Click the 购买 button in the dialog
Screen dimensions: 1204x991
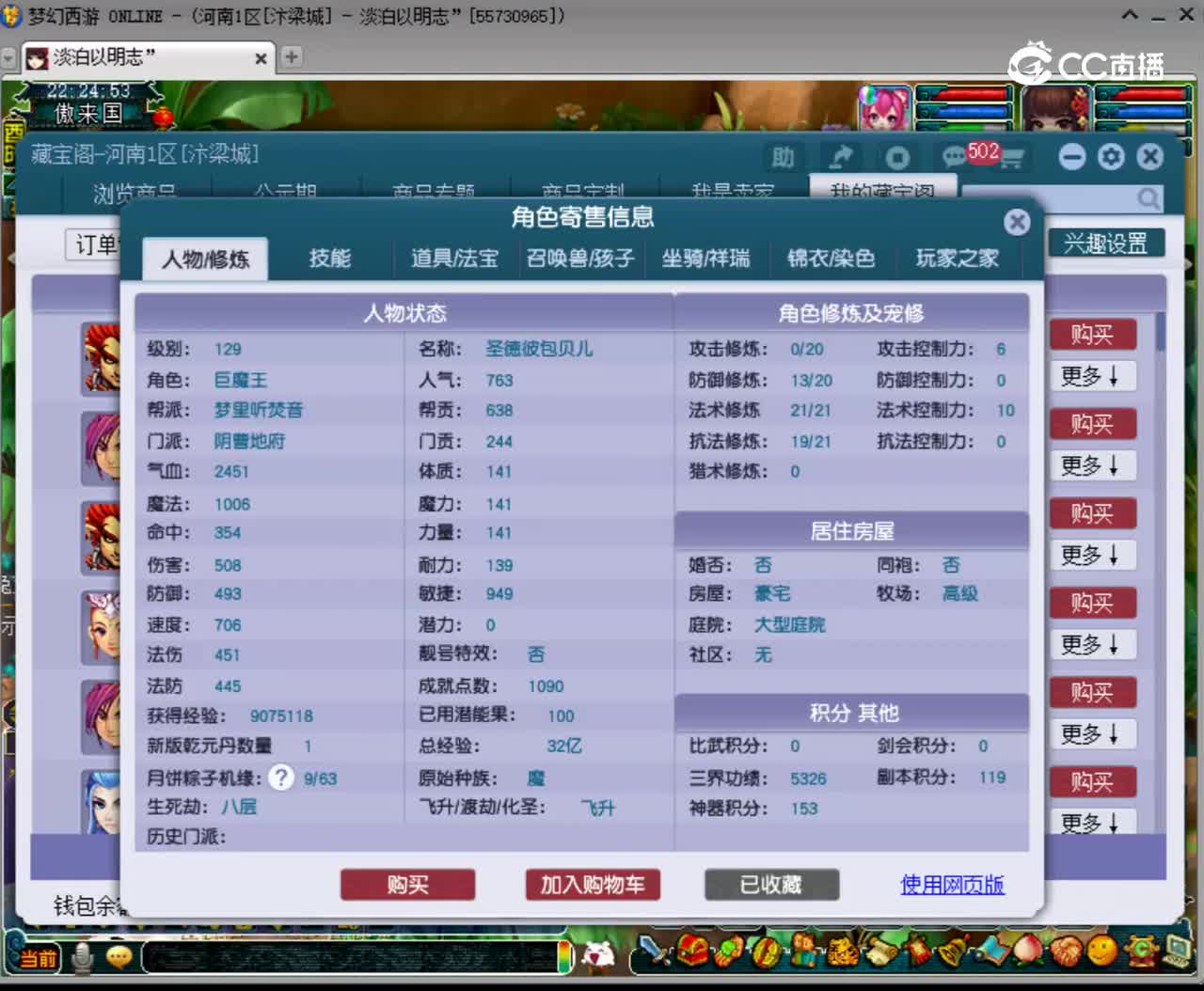[x=407, y=885]
